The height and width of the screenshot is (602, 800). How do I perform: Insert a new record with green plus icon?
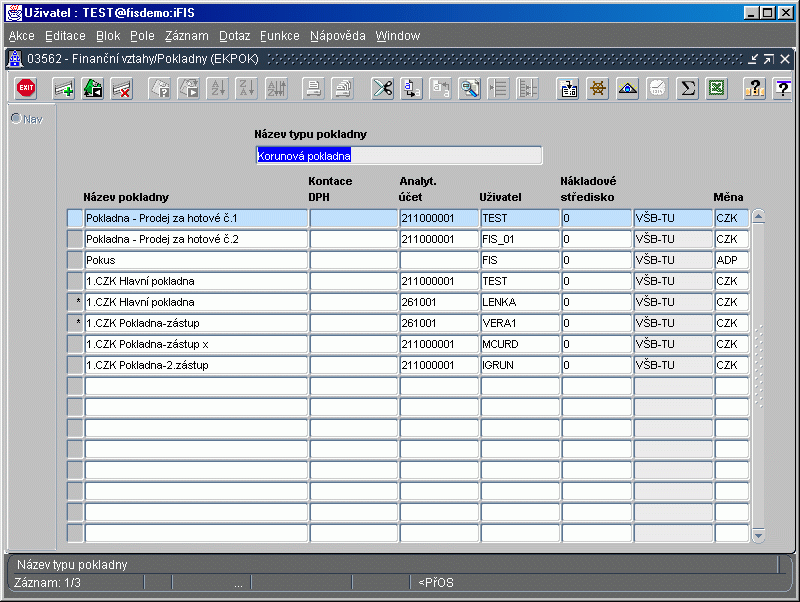[64, 89]
